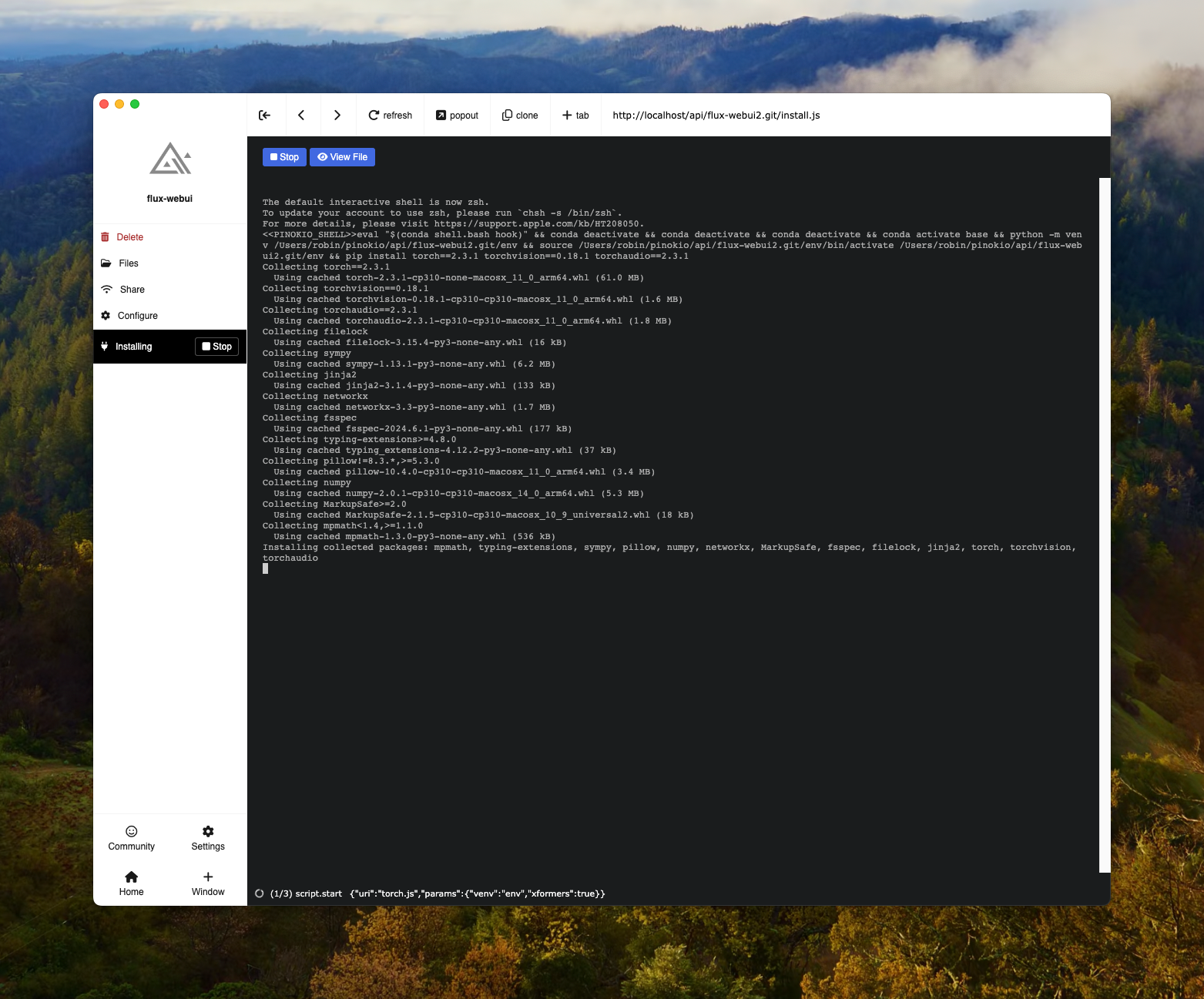Open terminal in popout window
This screenshot has width=1204, height=999.
pos(457,116)
